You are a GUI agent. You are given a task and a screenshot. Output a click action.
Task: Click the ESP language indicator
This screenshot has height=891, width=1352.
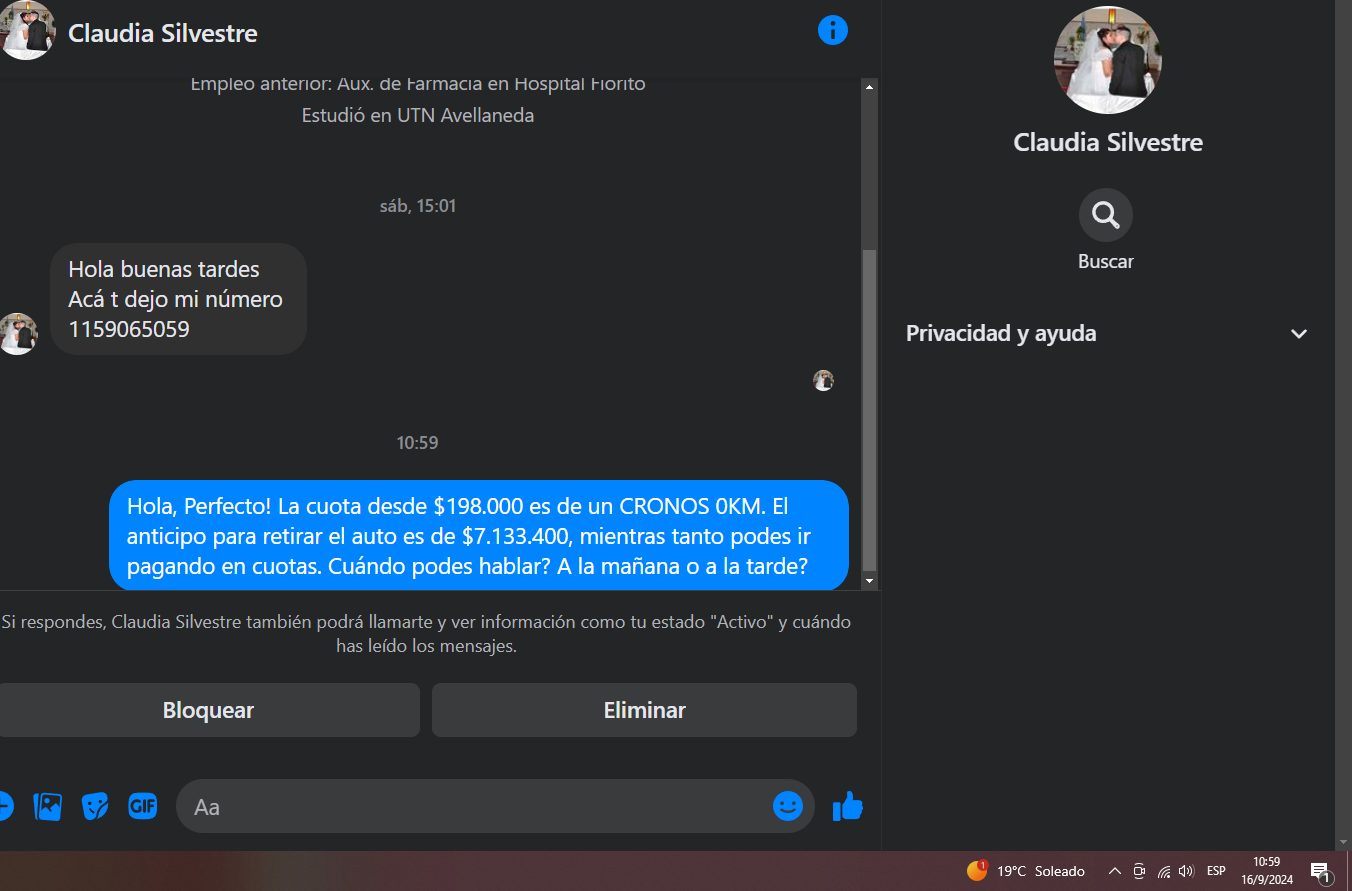click(1216, 871)
